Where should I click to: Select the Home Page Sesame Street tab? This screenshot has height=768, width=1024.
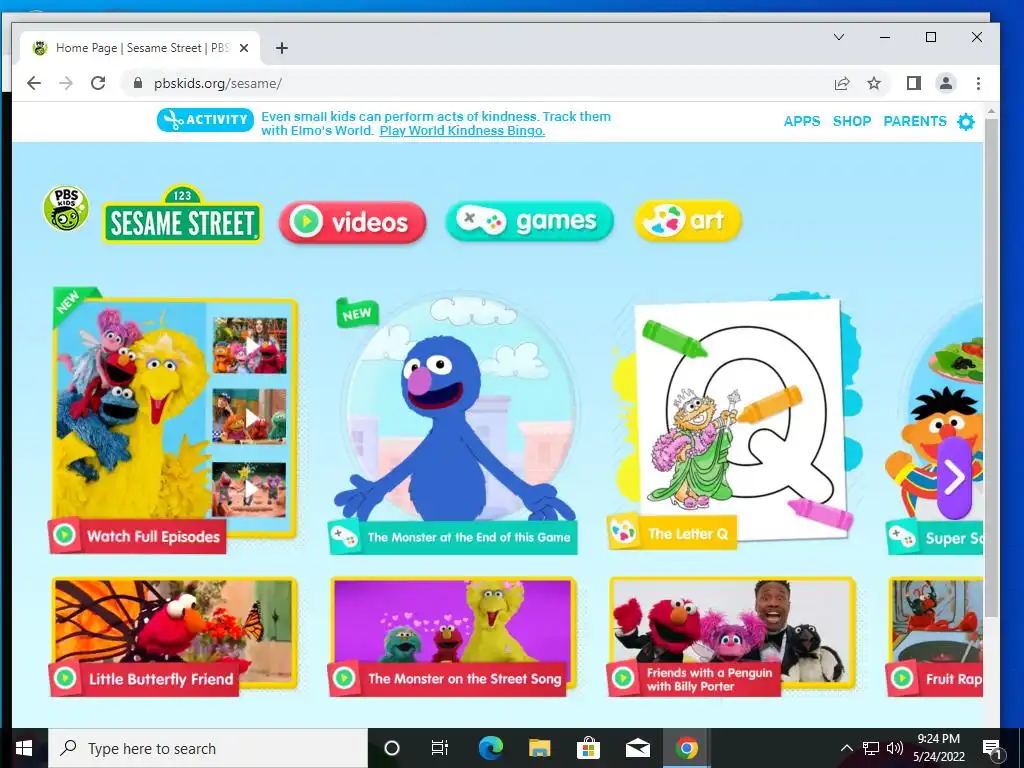[140, 48]
